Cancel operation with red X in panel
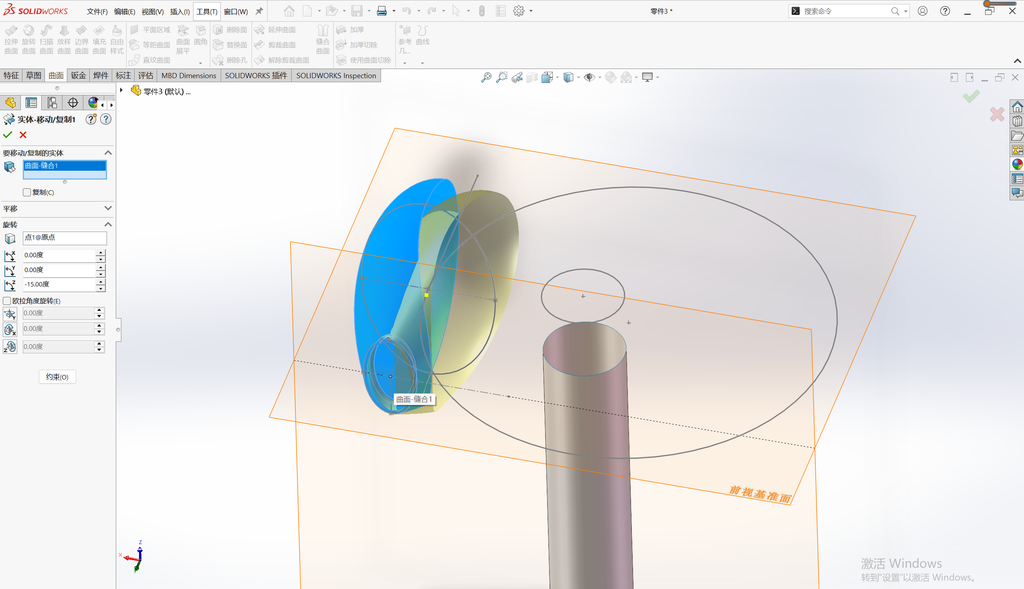The height and width of the screenshot is (589, 1024). pyautogui.click(x=23, y=135)
